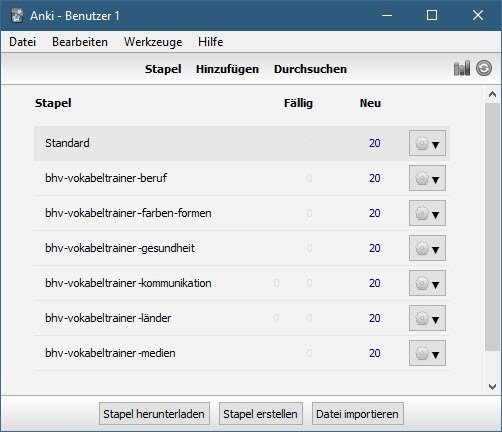Open options gear for Standard deck
This screenshot has height=432, width=502.
click(x=427, y=143)
